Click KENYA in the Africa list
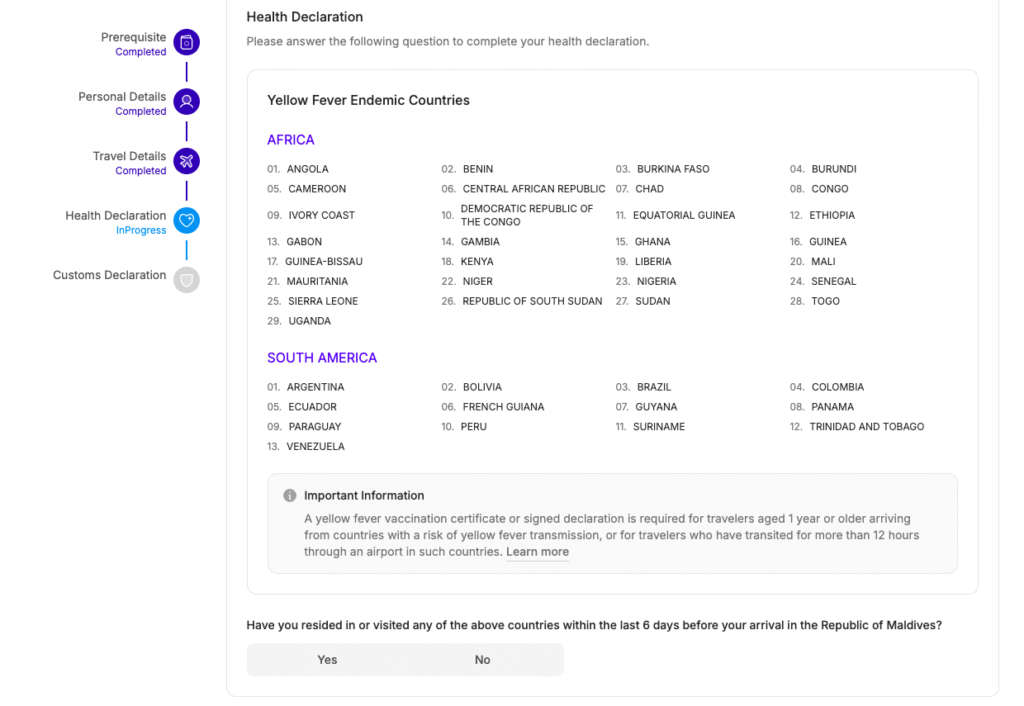Viewport: 1024px width, 706px height. [477, 262]
